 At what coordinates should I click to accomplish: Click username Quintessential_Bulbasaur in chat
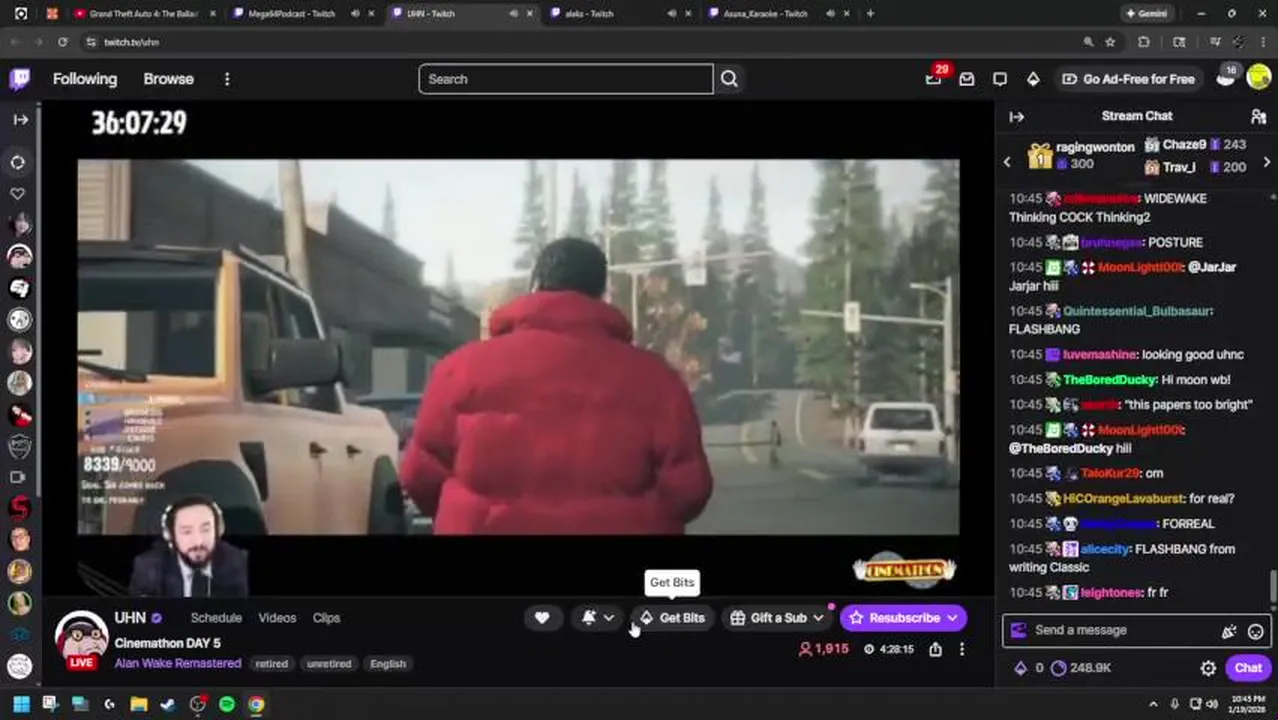(1138, 311)
